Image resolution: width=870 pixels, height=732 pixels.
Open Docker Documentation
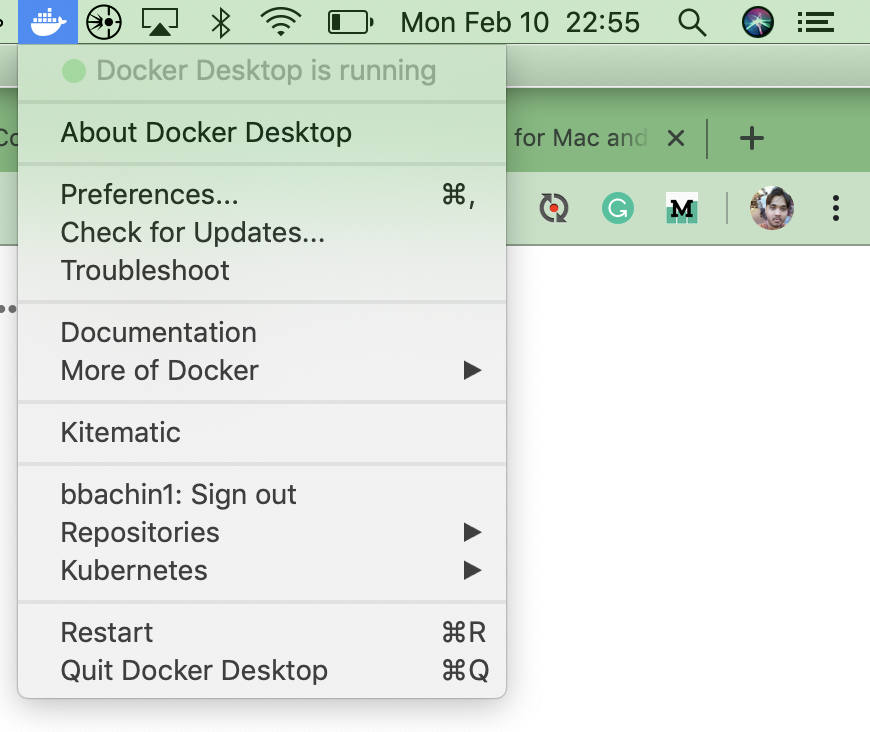pyautogui.click(x=262, y=332)
